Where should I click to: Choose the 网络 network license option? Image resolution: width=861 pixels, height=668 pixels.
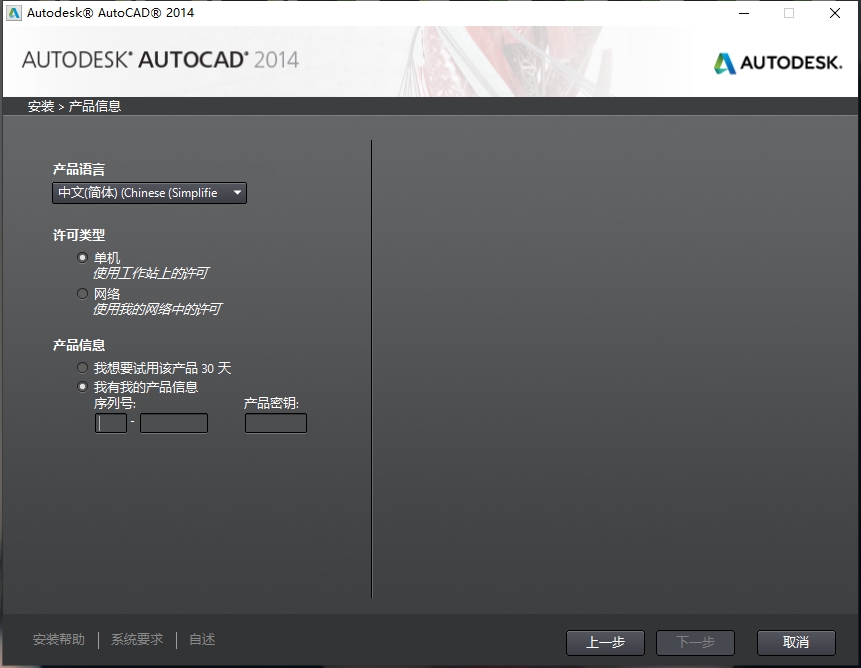[83, 294]
